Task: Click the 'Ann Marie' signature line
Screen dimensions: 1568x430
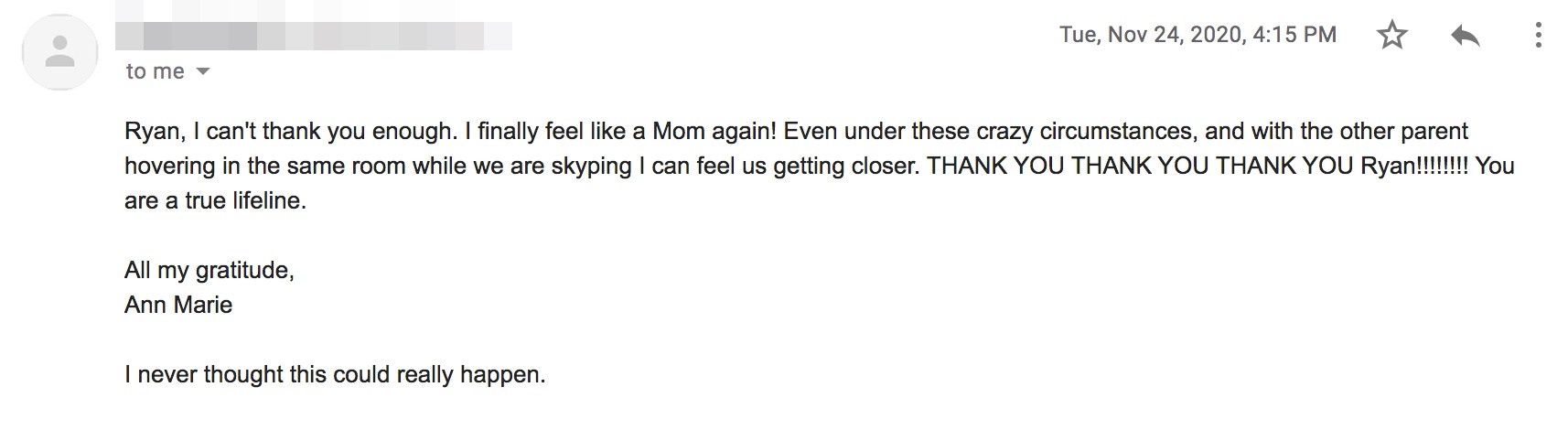Action: (178, 305)
